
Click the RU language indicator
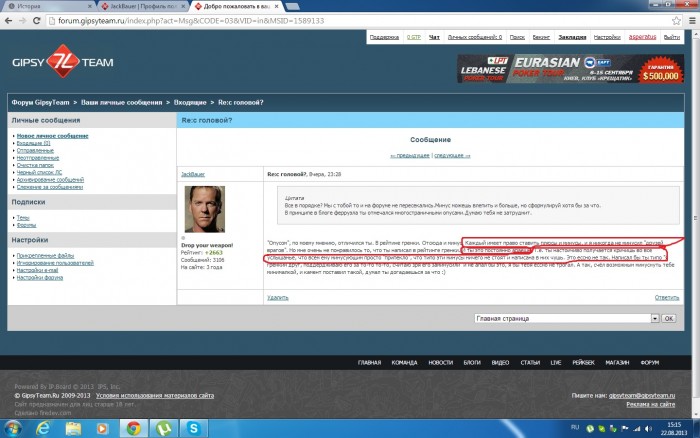point(575,427)
